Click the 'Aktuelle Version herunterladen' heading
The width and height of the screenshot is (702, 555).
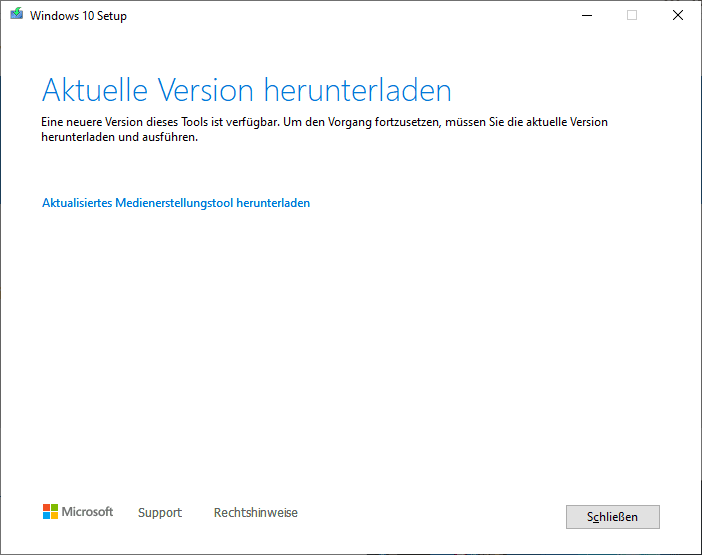[x=247, y=90]
